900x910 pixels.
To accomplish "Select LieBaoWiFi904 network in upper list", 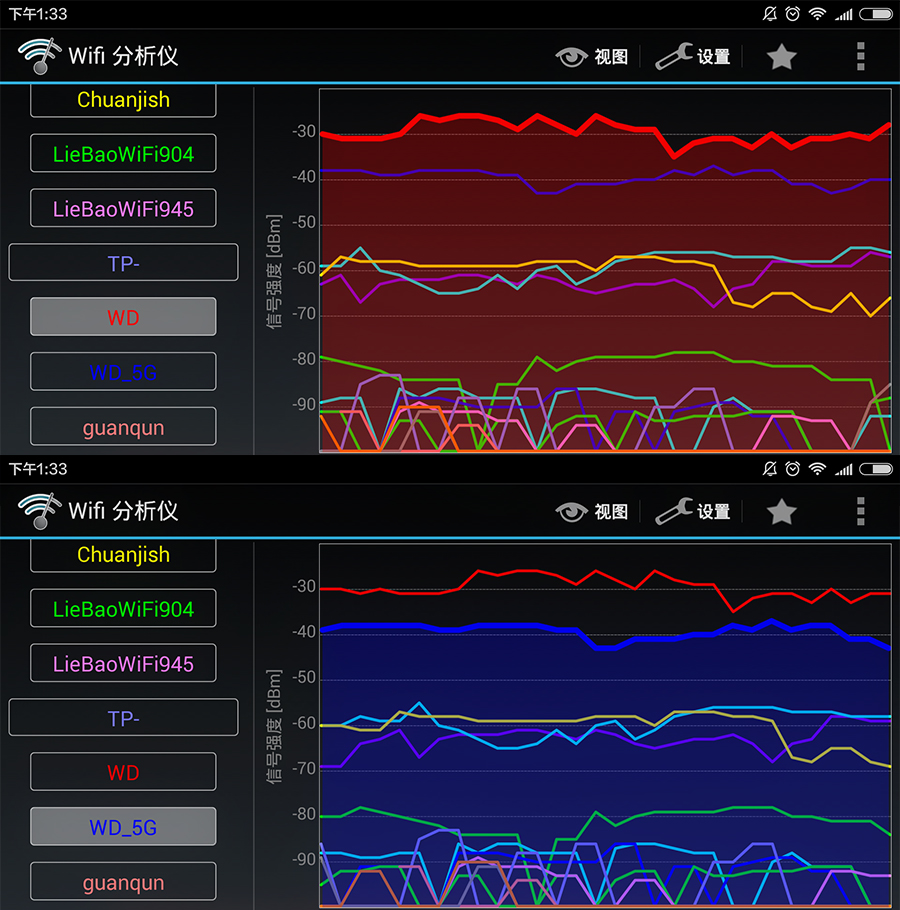I will [123, 154].
